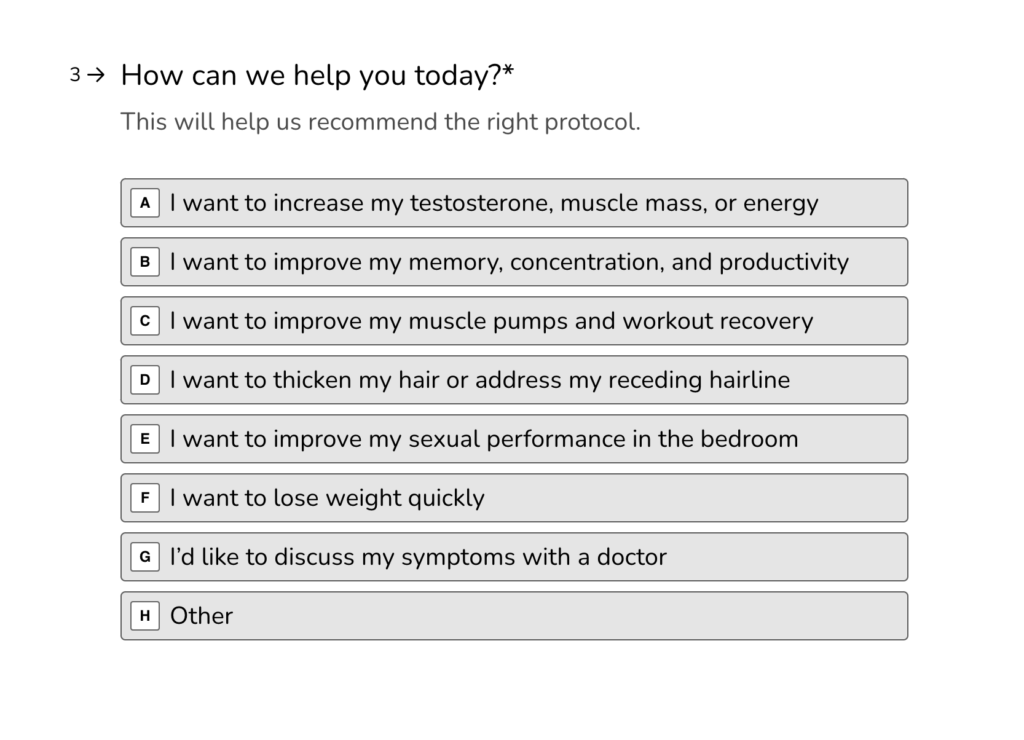Pick the muscle pumps and workout recovery option
This screenshot has width=1024, height=740.
coord(513,321)
